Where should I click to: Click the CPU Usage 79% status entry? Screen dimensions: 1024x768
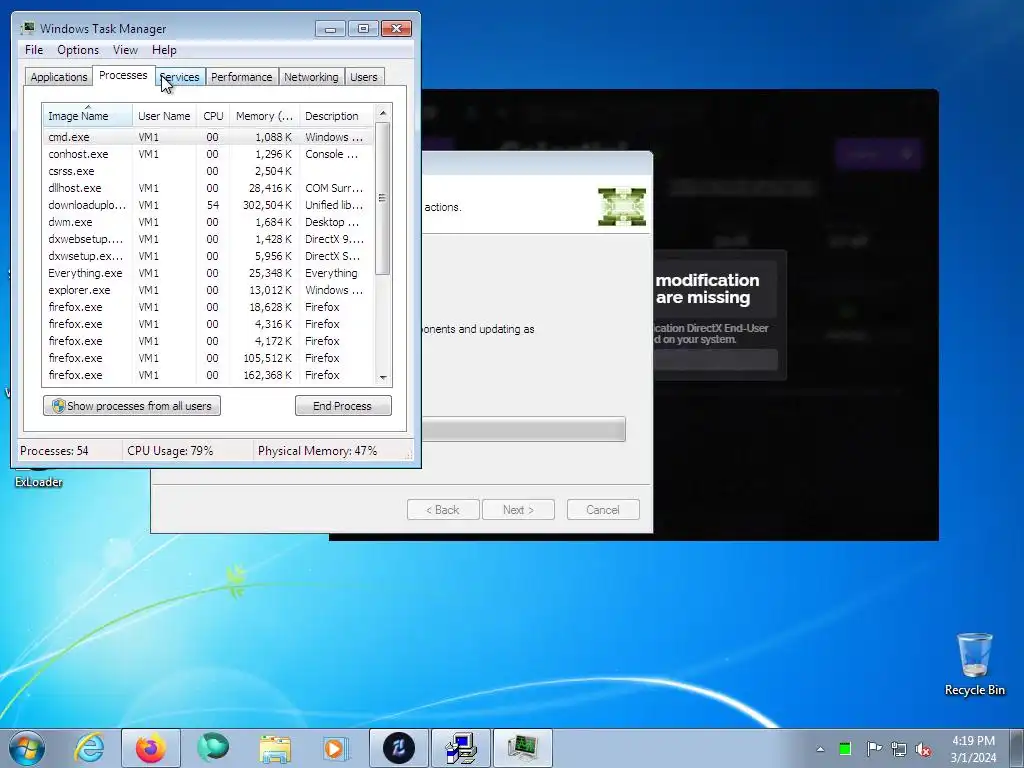[170, 451]
